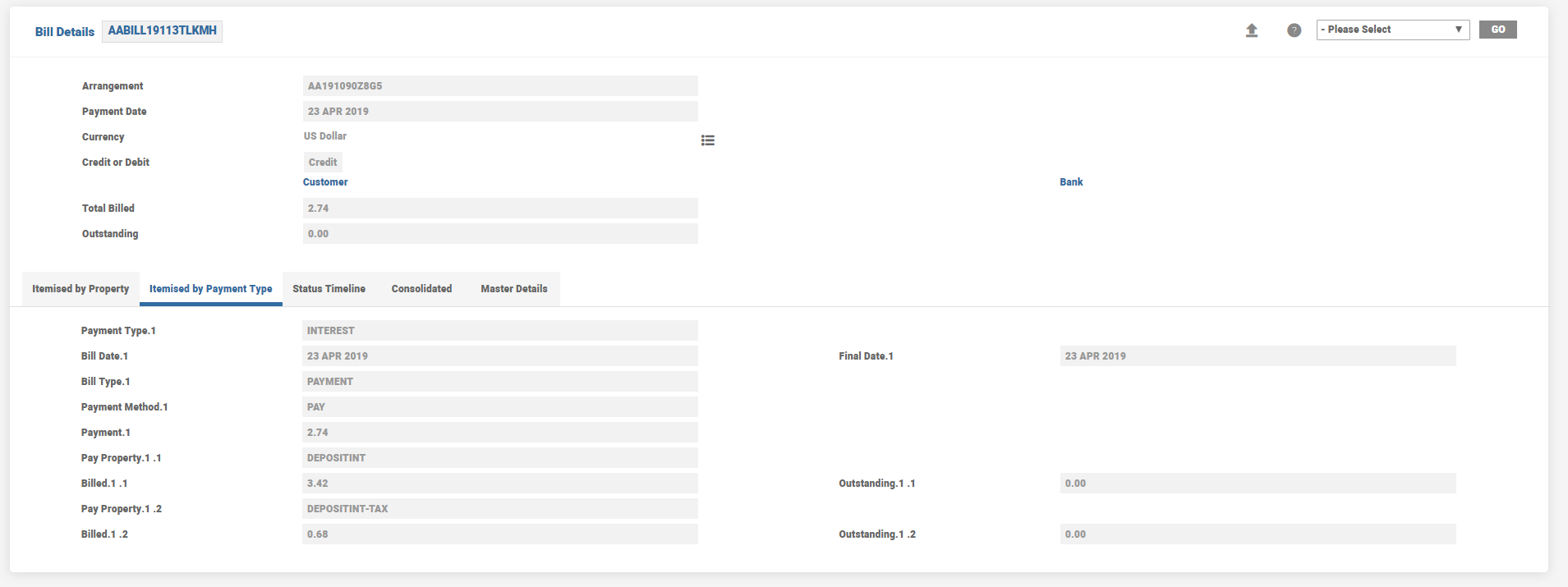Click the upload arrow icon
Image resolution: width=1568 pixels, height=587 pixels.
[1251, 30]
